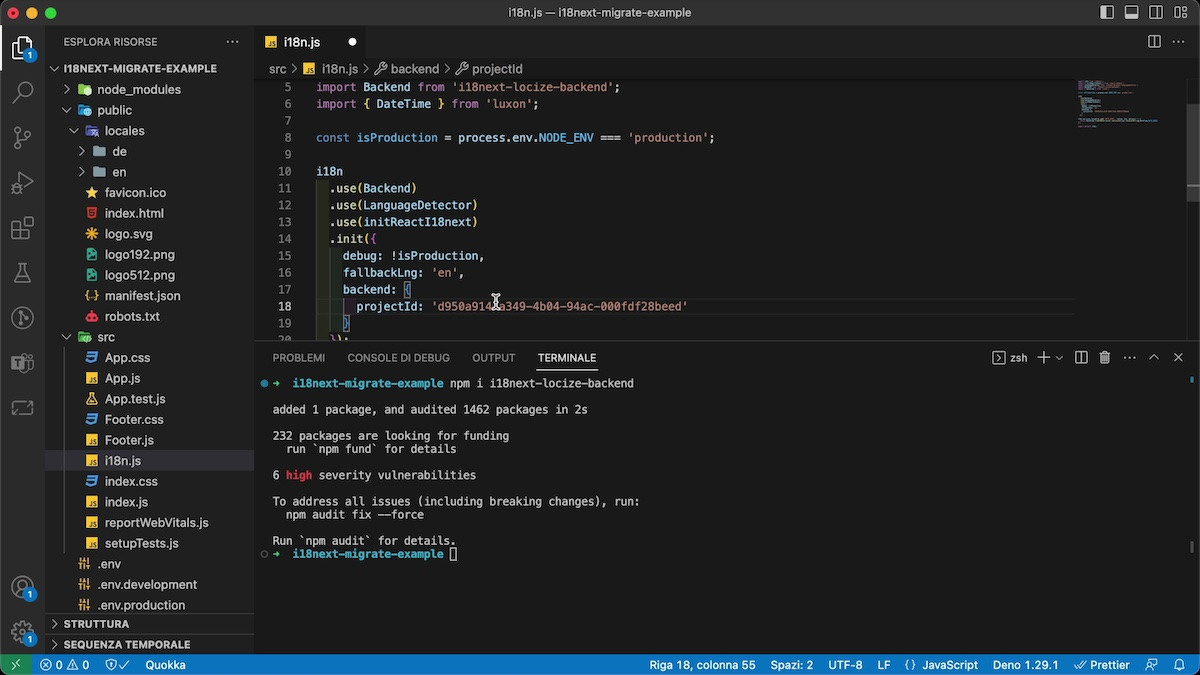Open App.test.js in the explorer

pyautogui.click(x=135, y=399)
